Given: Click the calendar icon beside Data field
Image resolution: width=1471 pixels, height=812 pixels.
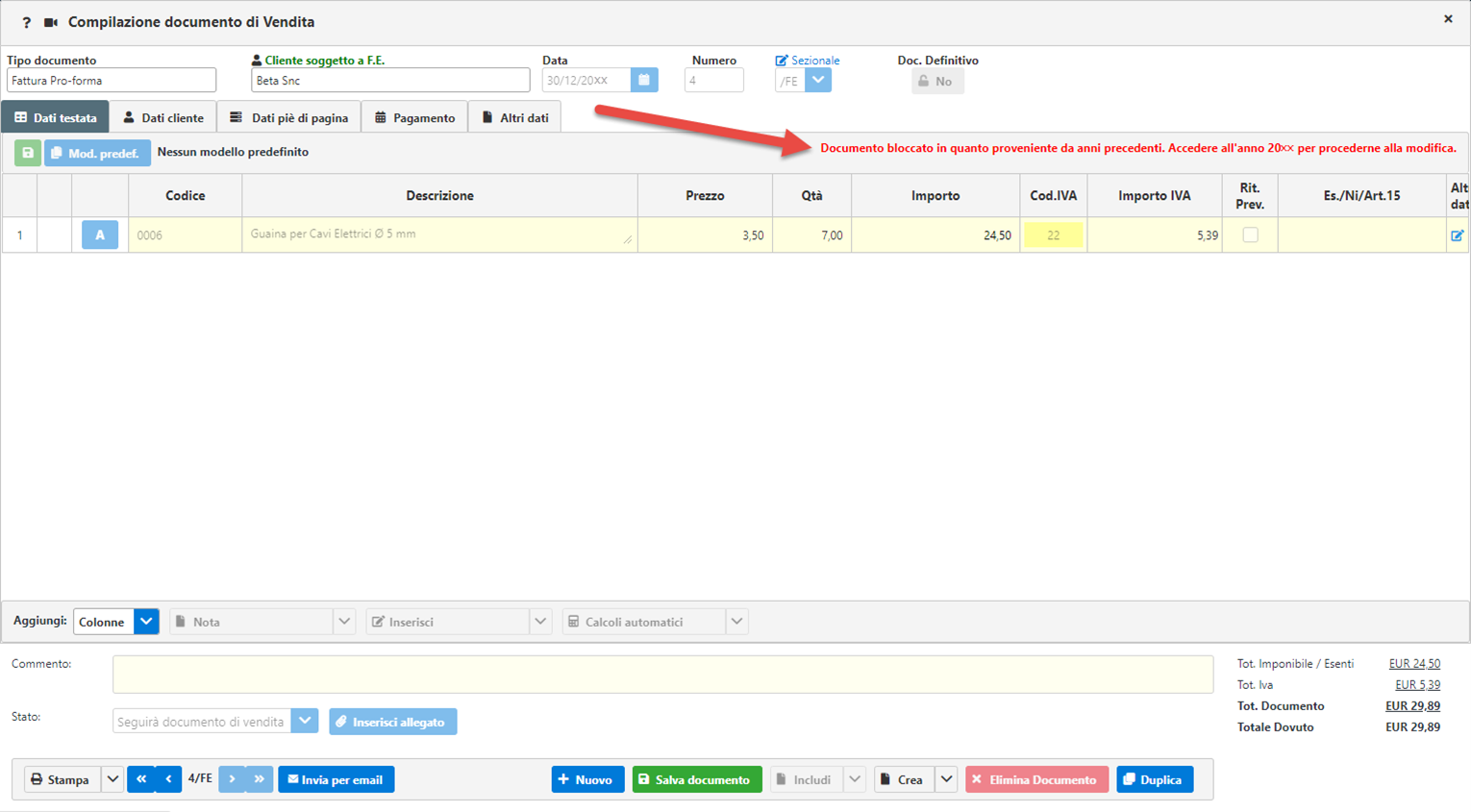Looking at the screenshot, I should [x=644, y=81].
